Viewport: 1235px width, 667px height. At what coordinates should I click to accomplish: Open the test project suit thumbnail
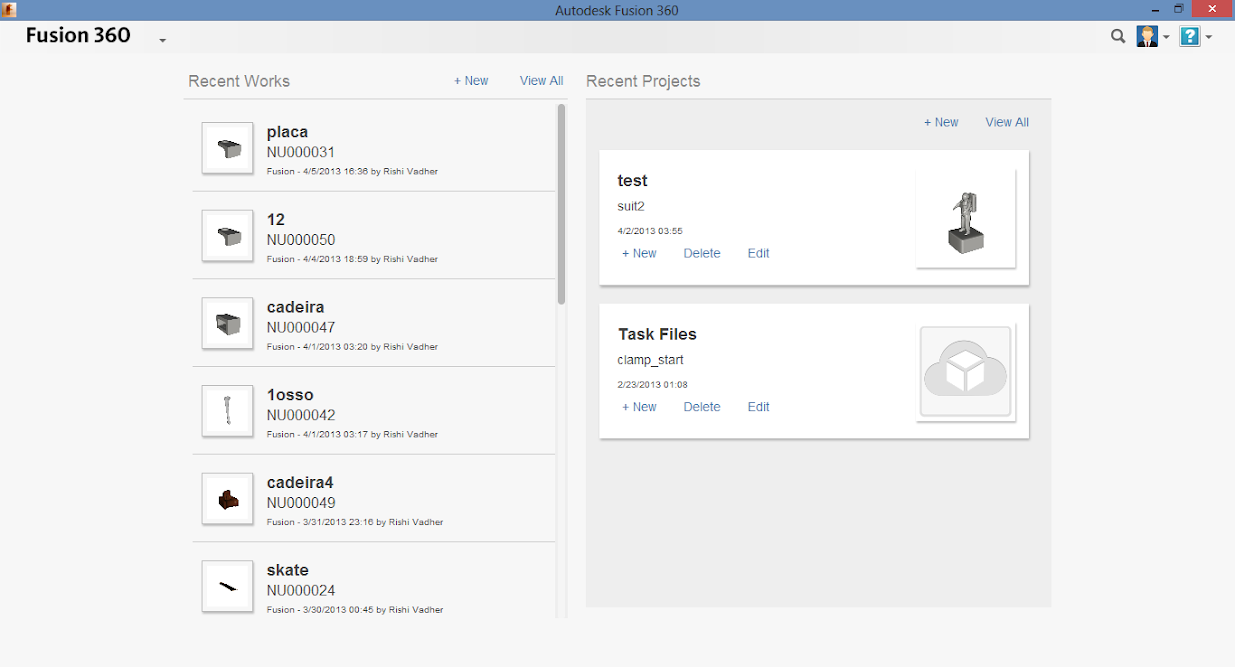point(966,219)
